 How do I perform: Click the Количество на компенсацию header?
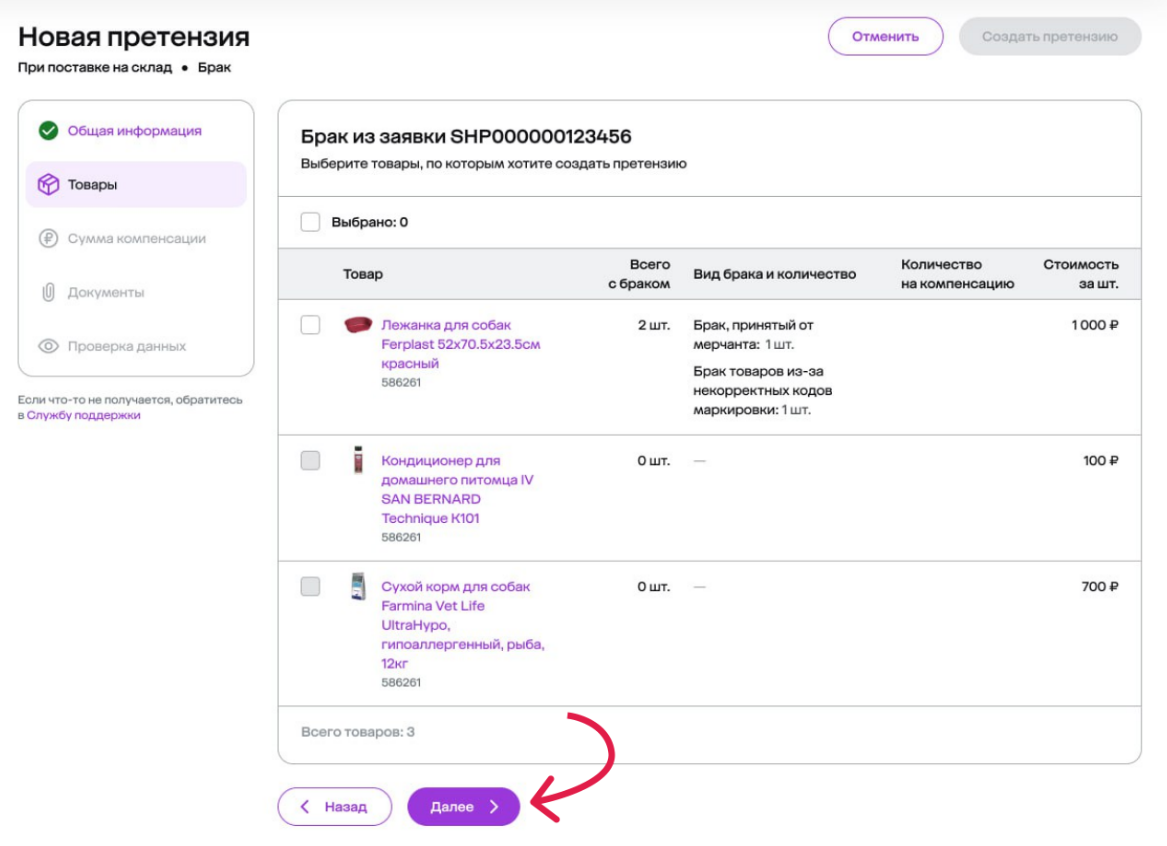click(x=957, y=274)
